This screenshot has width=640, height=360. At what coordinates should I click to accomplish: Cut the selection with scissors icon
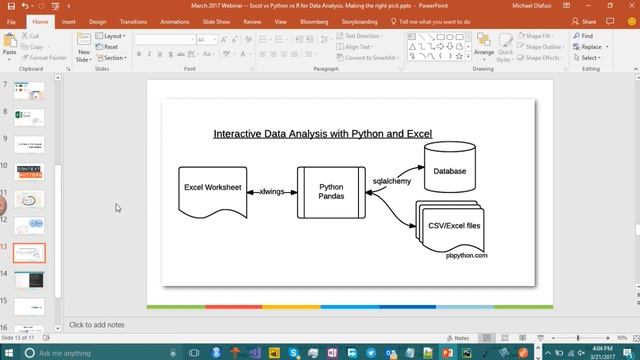pos(30,36)
